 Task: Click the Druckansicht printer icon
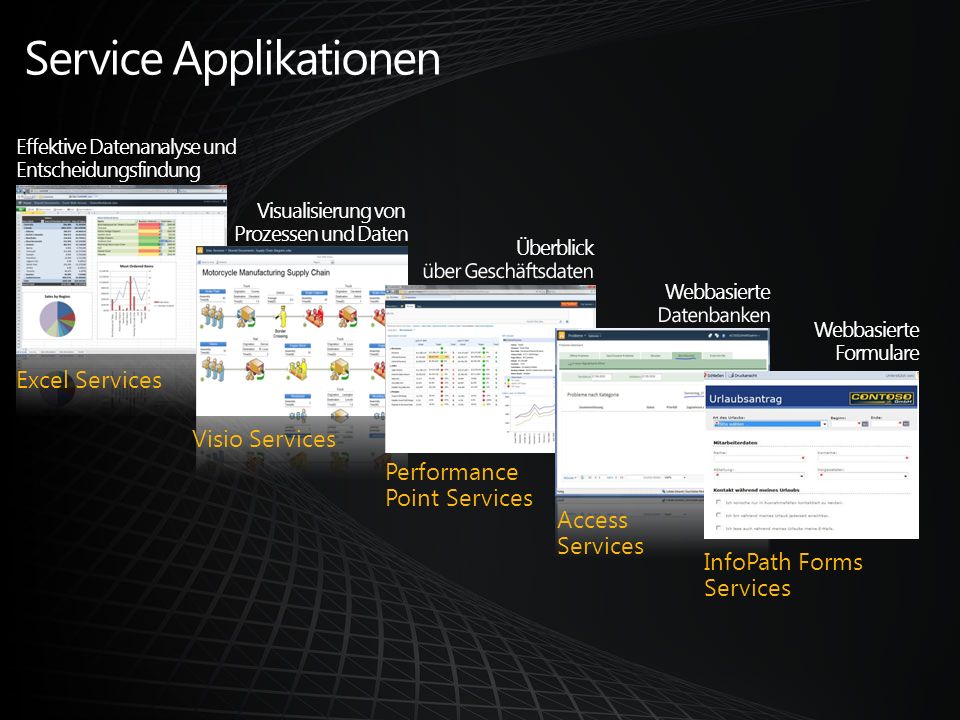click(731, 375)
